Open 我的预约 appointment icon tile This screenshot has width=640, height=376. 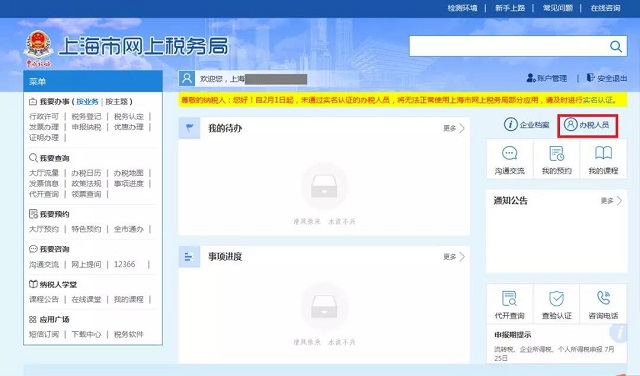556,159
